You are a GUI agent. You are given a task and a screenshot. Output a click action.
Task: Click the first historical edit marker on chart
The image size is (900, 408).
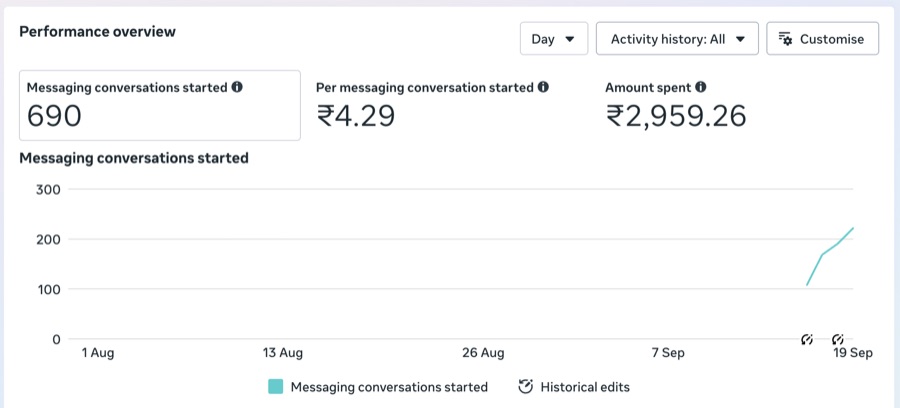(x=807, y=339)
